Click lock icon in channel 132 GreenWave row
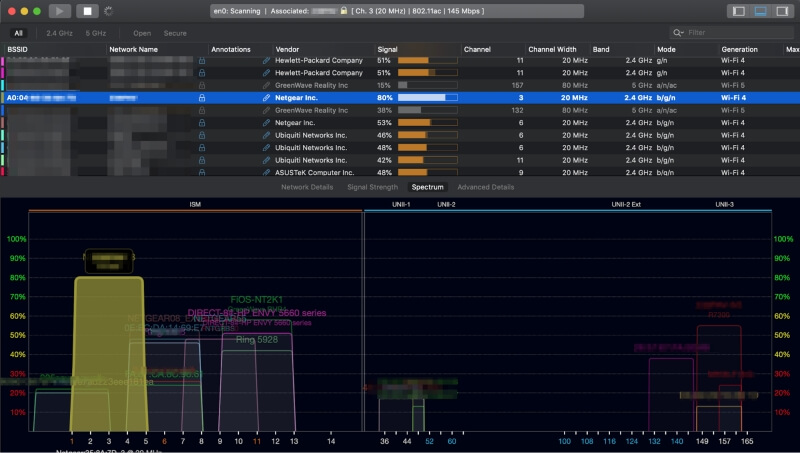The image size is (800, 453). click(x=202, y=110)
